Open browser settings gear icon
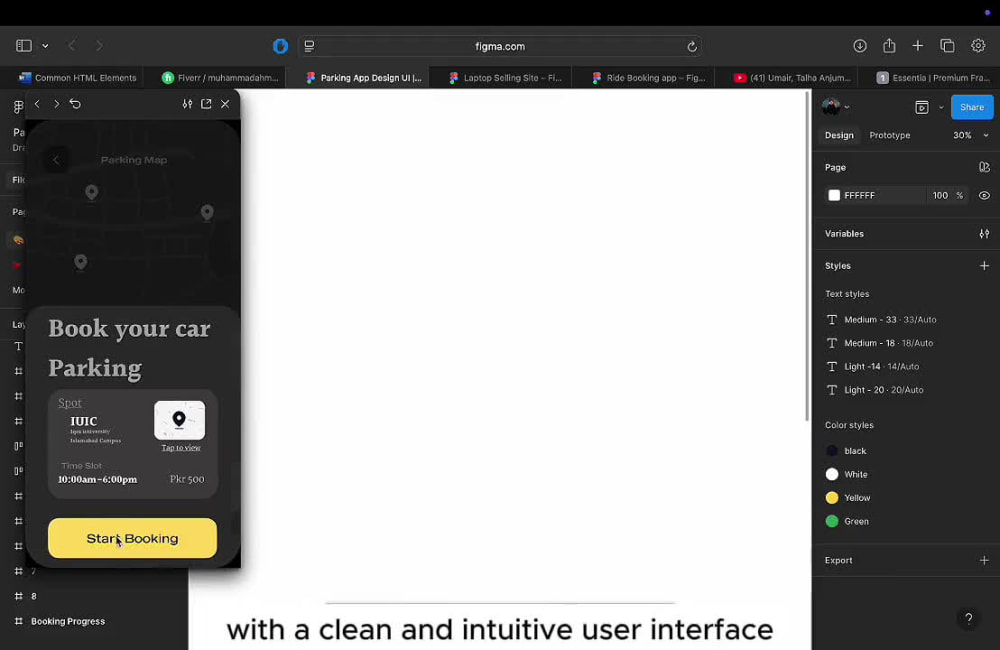 978,46
